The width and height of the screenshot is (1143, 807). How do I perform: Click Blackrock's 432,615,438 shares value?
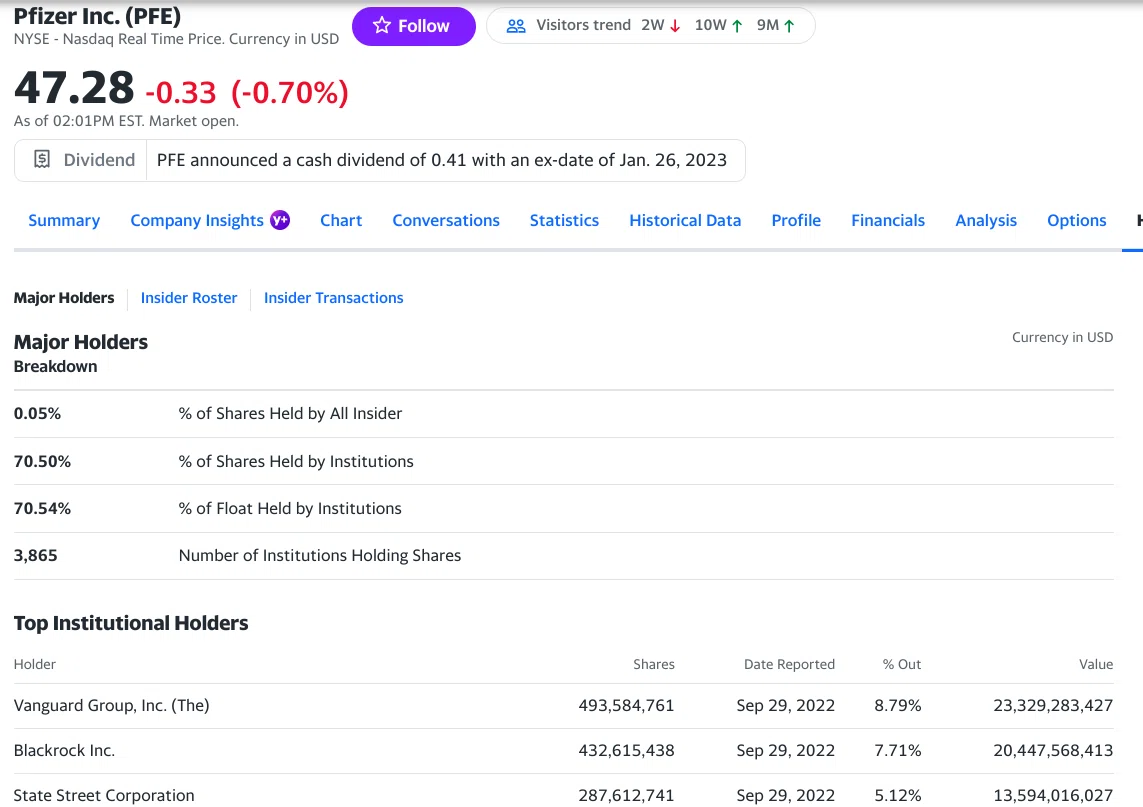[x=626, y=750]
